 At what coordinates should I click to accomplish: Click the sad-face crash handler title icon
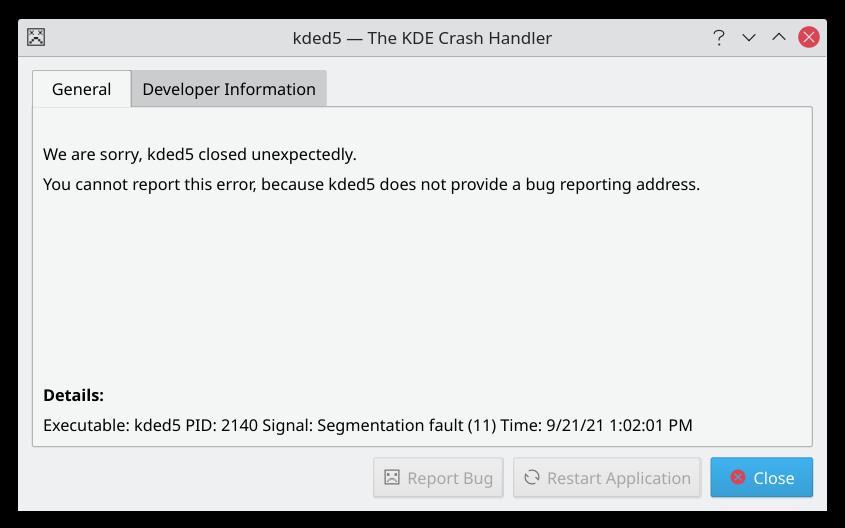tap(37, 38)
